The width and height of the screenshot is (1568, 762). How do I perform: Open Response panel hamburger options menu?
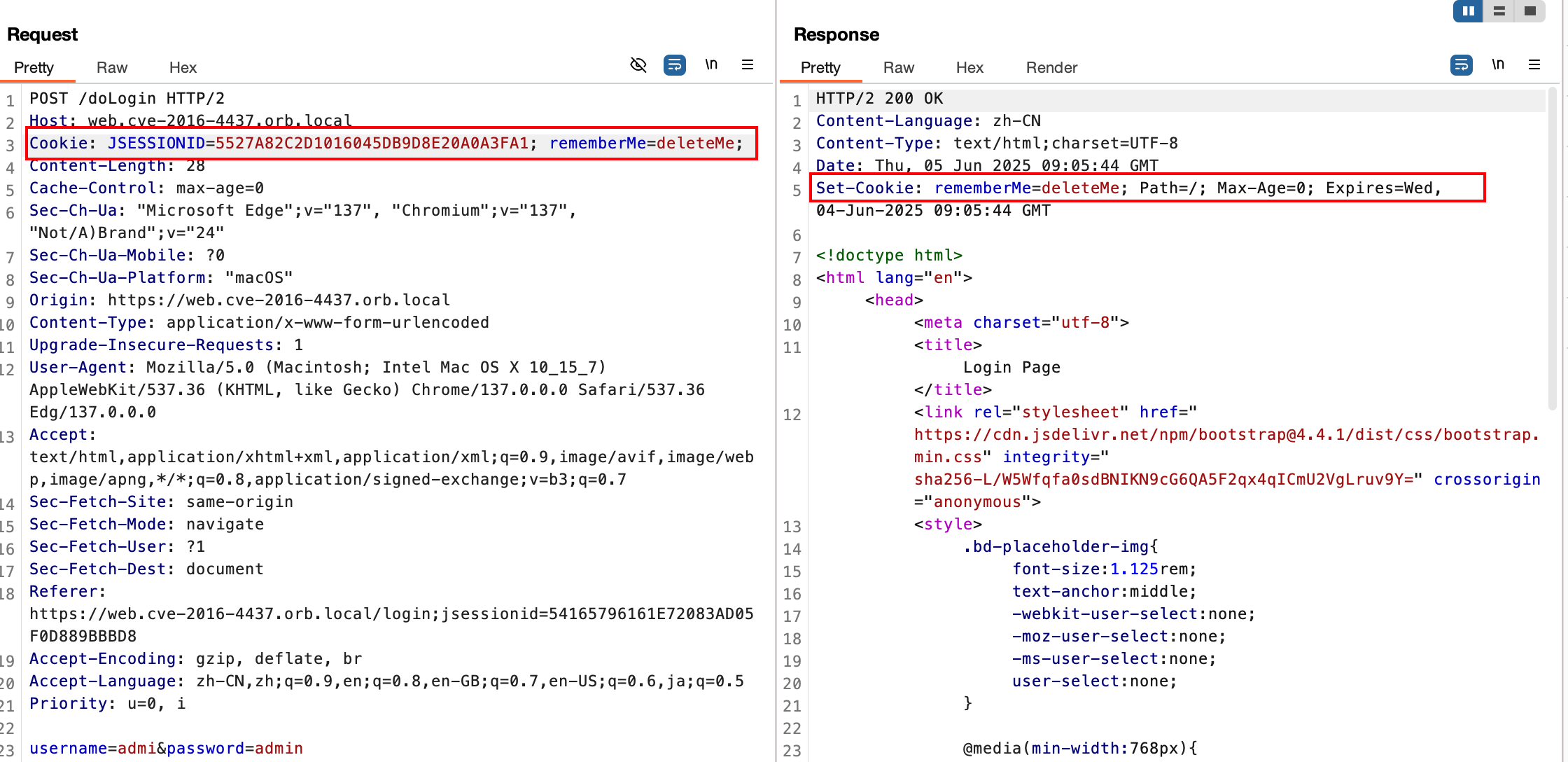[1534, 65]
